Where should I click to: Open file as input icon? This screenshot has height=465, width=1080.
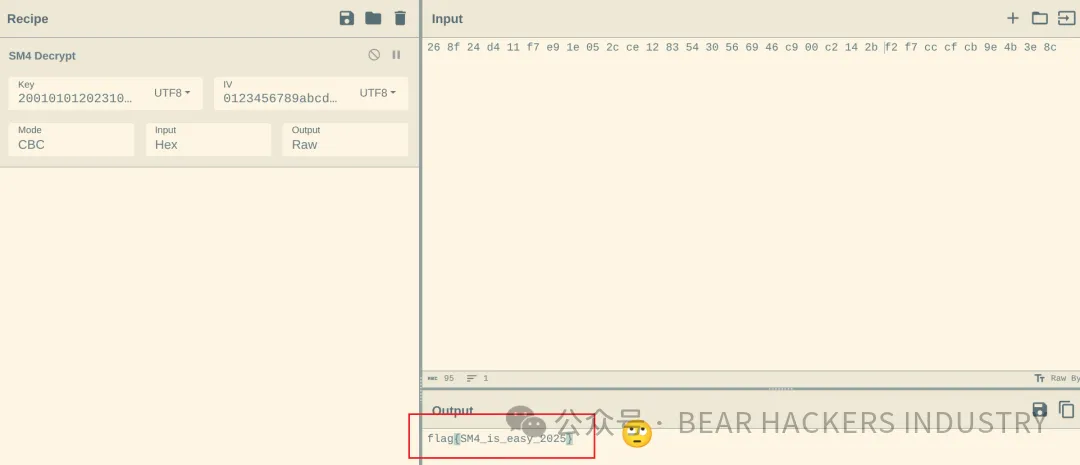[1066, 18]
